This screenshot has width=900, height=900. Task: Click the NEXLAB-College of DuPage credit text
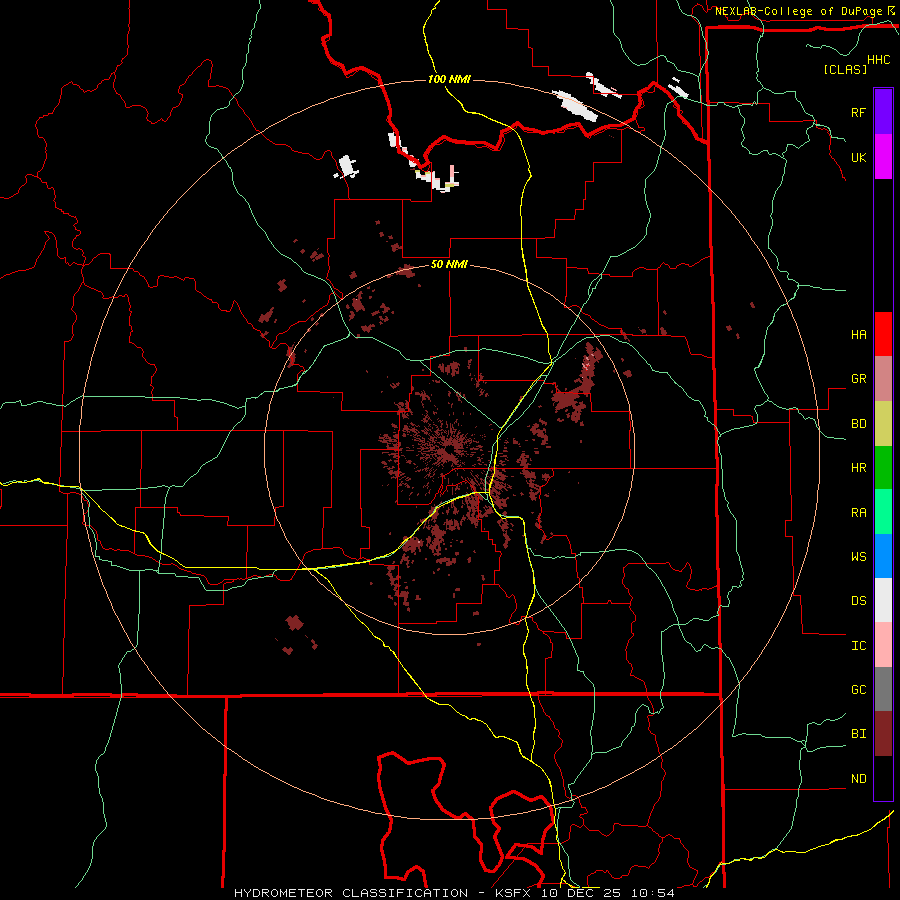(798, 11)
